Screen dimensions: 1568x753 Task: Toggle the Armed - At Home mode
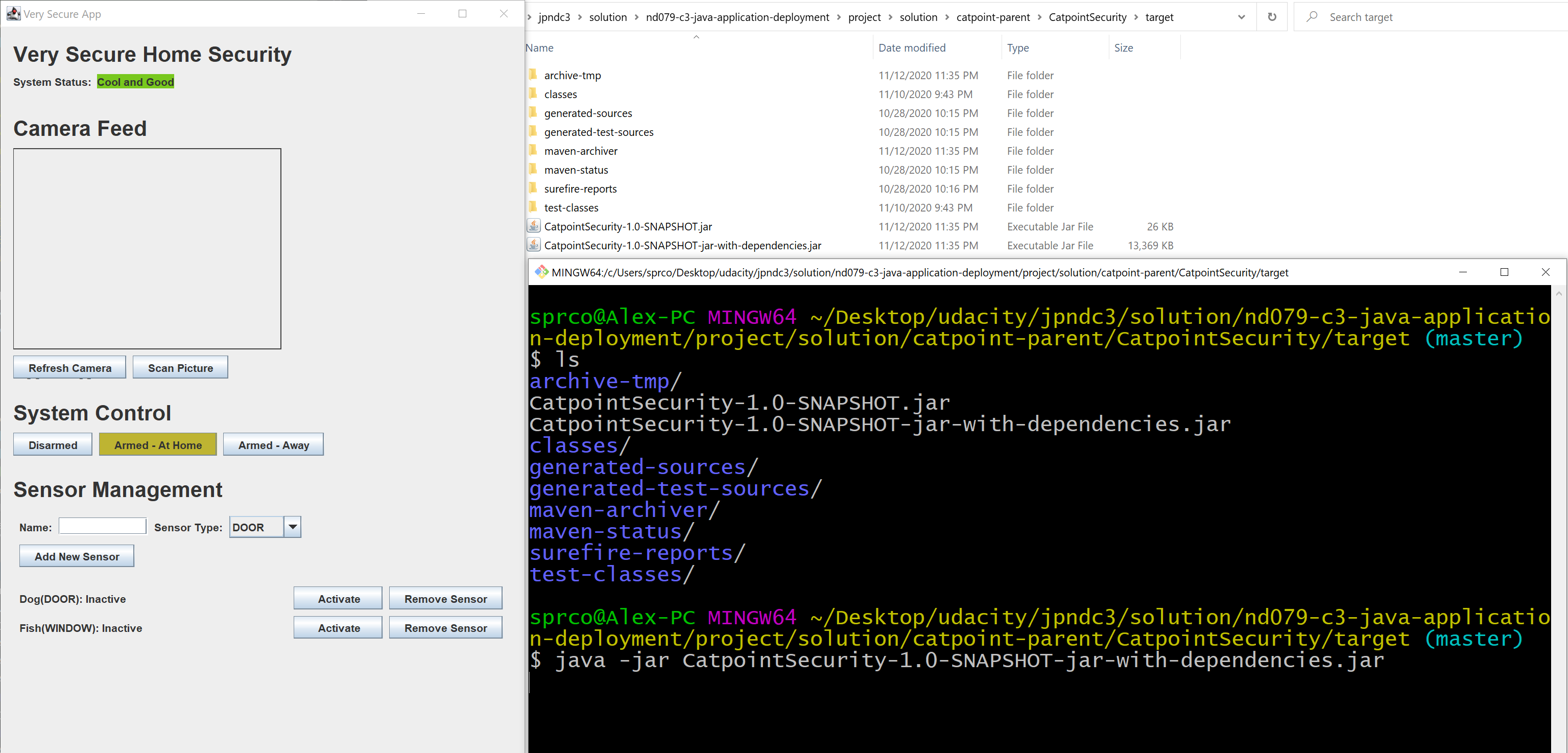tap(158, 445)
